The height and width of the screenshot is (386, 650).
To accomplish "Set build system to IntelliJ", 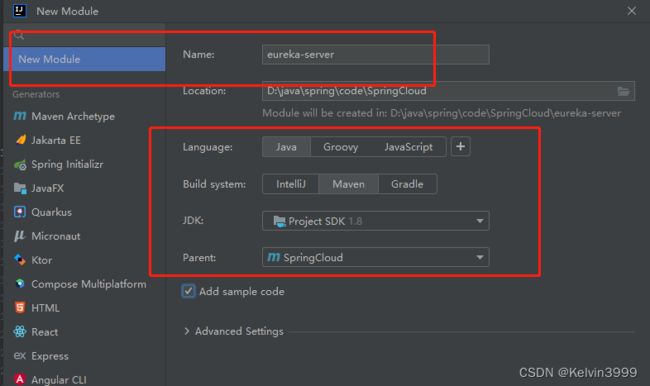I will pos(291,184).
